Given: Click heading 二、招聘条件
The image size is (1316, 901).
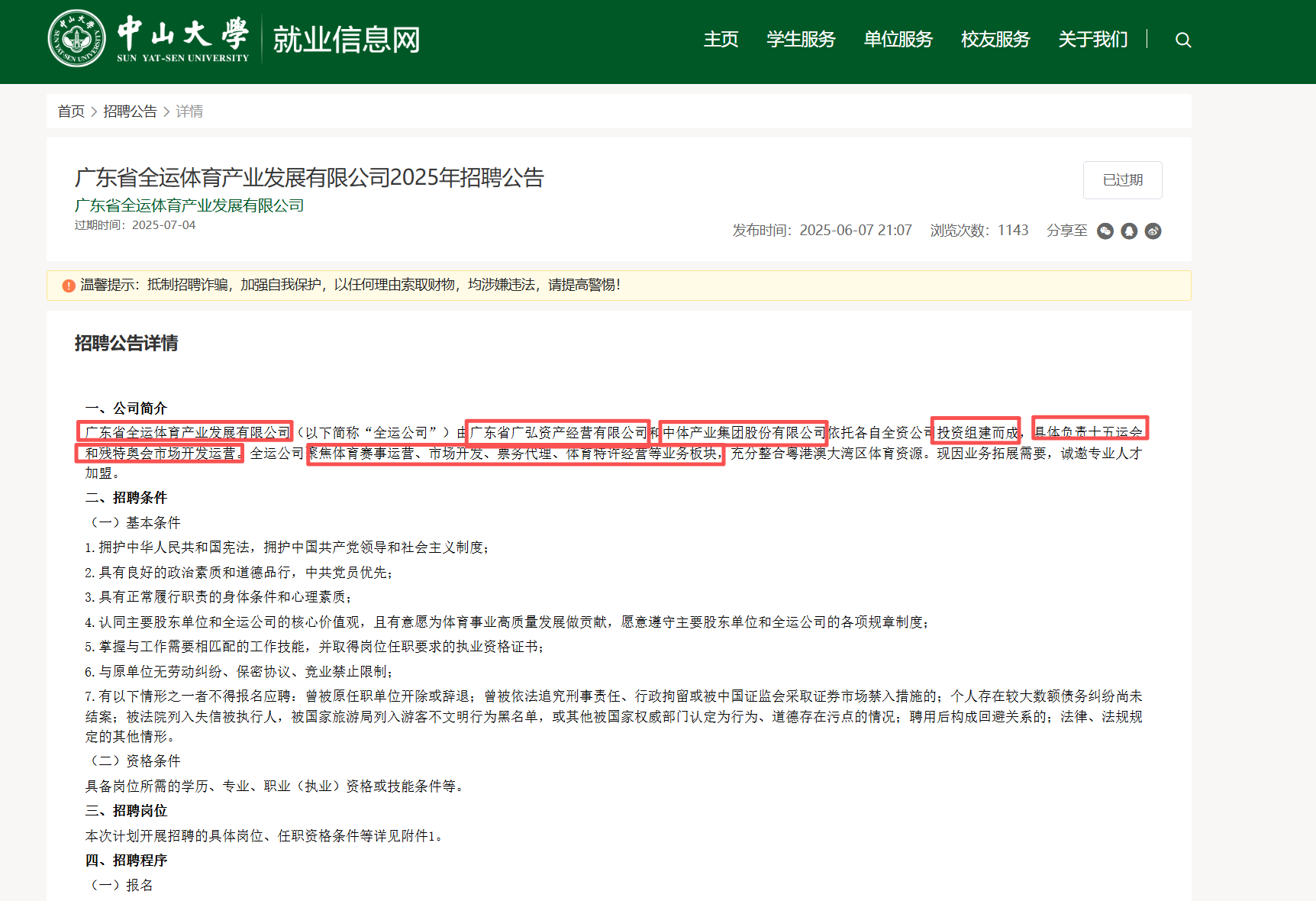Looking at the screenshot, I should pyautogui.click(x=126, y=498).
